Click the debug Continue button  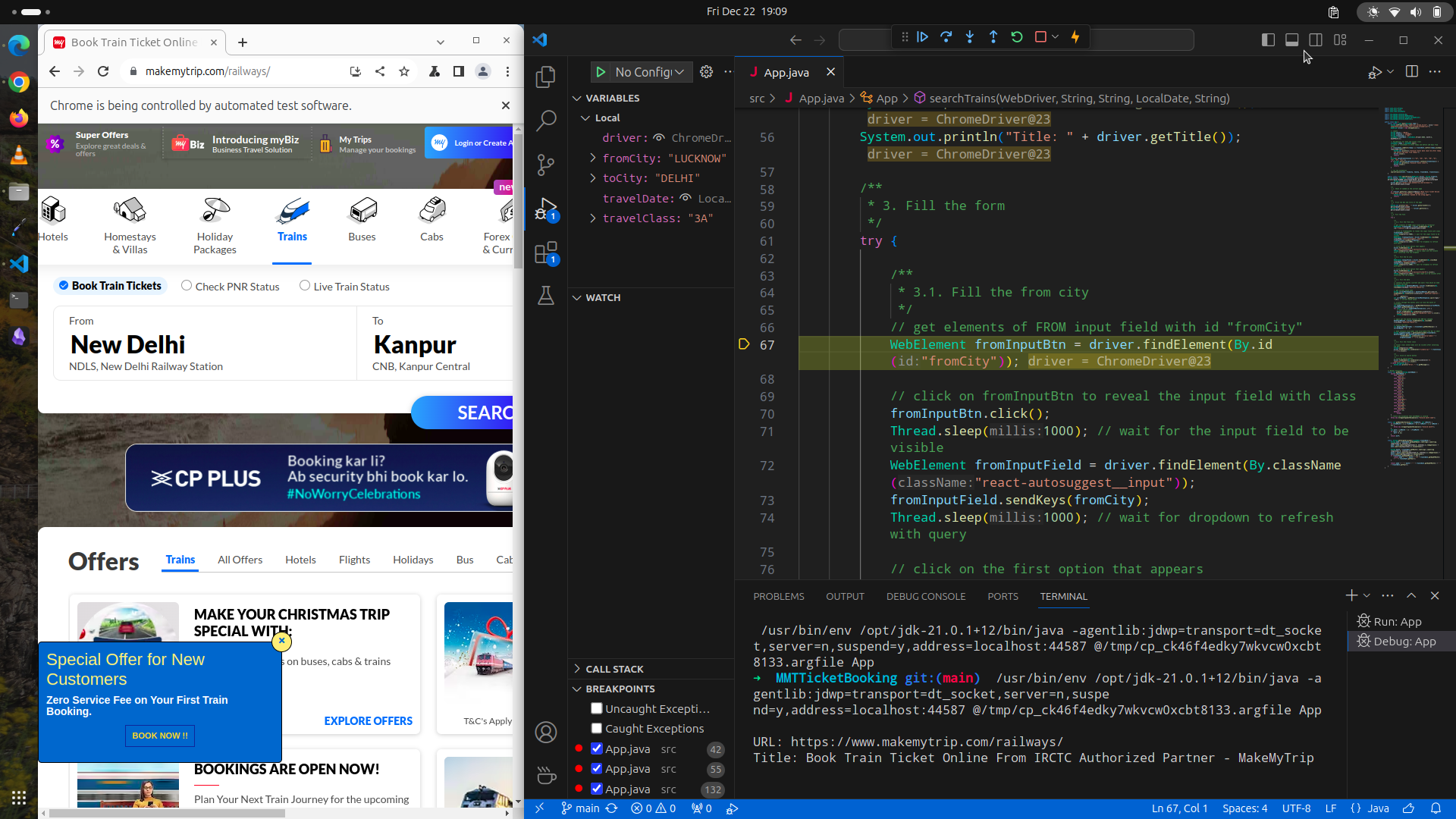click(922, 37)
